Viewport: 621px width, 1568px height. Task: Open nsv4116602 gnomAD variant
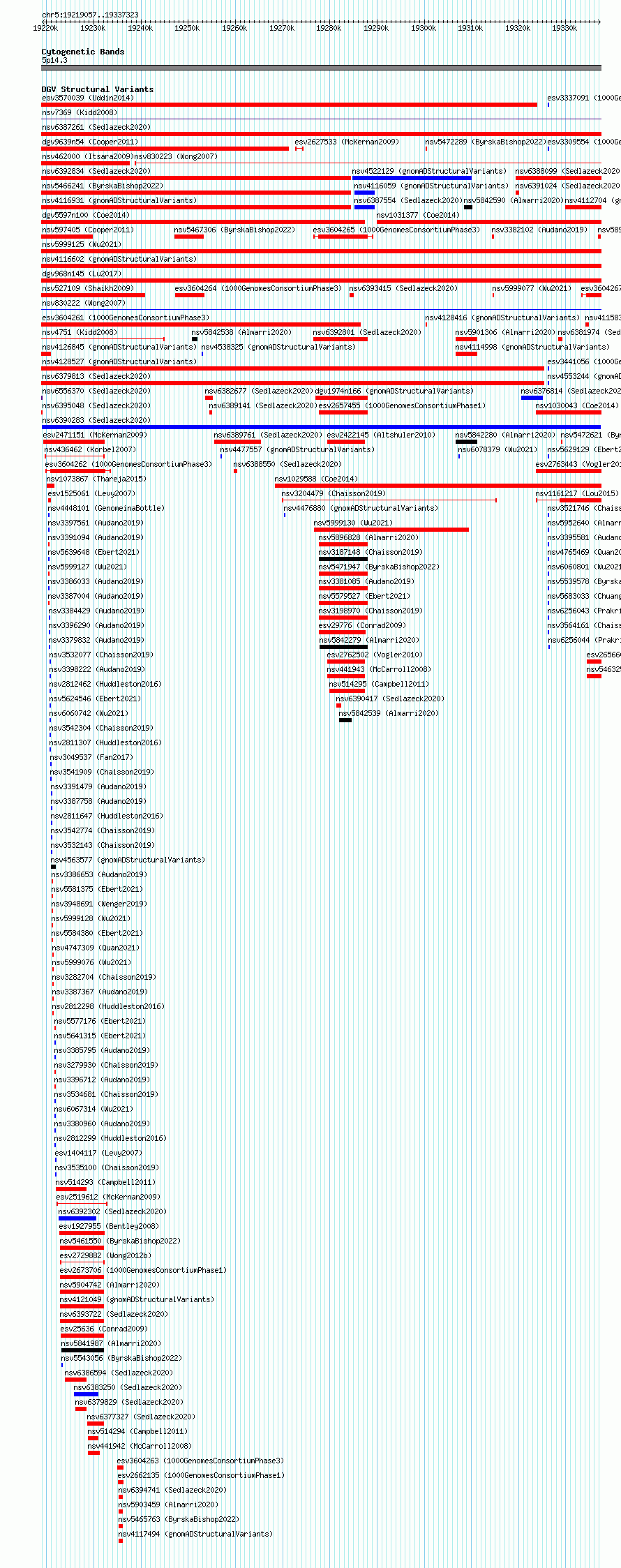click(119, 259)
